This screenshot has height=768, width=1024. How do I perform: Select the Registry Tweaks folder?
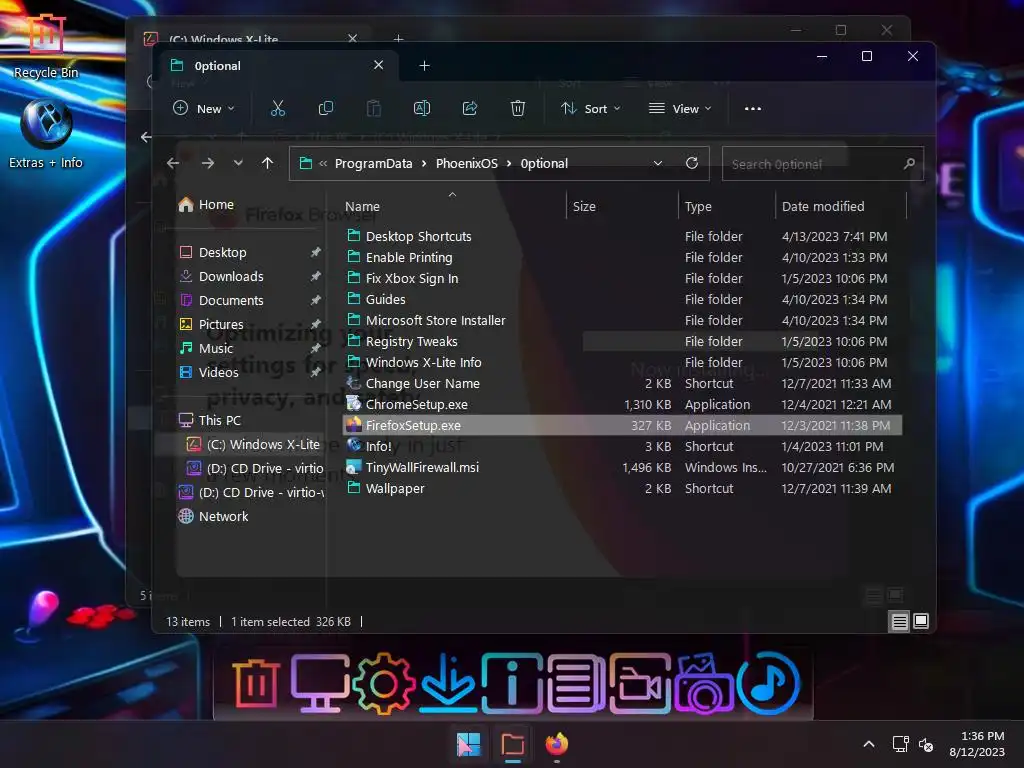coord(622,342)
